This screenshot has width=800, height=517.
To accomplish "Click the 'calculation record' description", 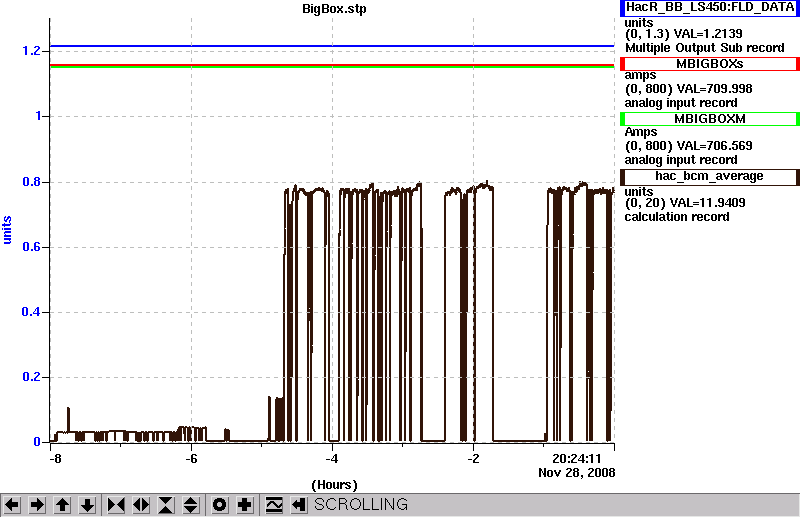I will pyautogui.click(x=677, y=217).
